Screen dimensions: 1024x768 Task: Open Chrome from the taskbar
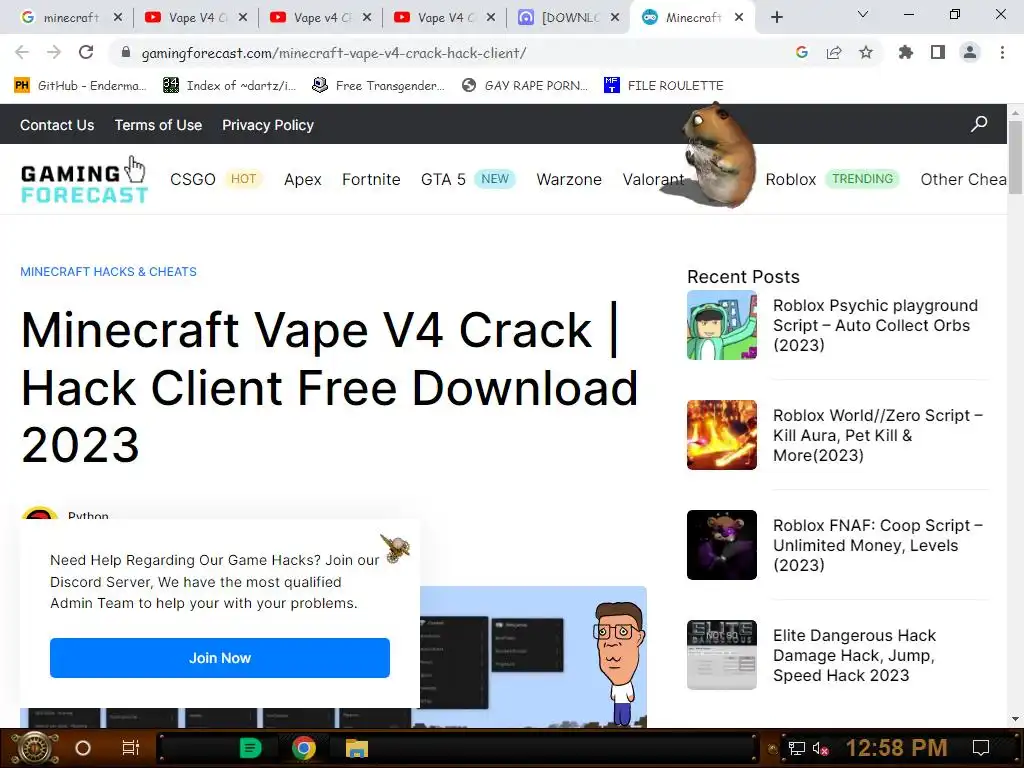(304, 748)
